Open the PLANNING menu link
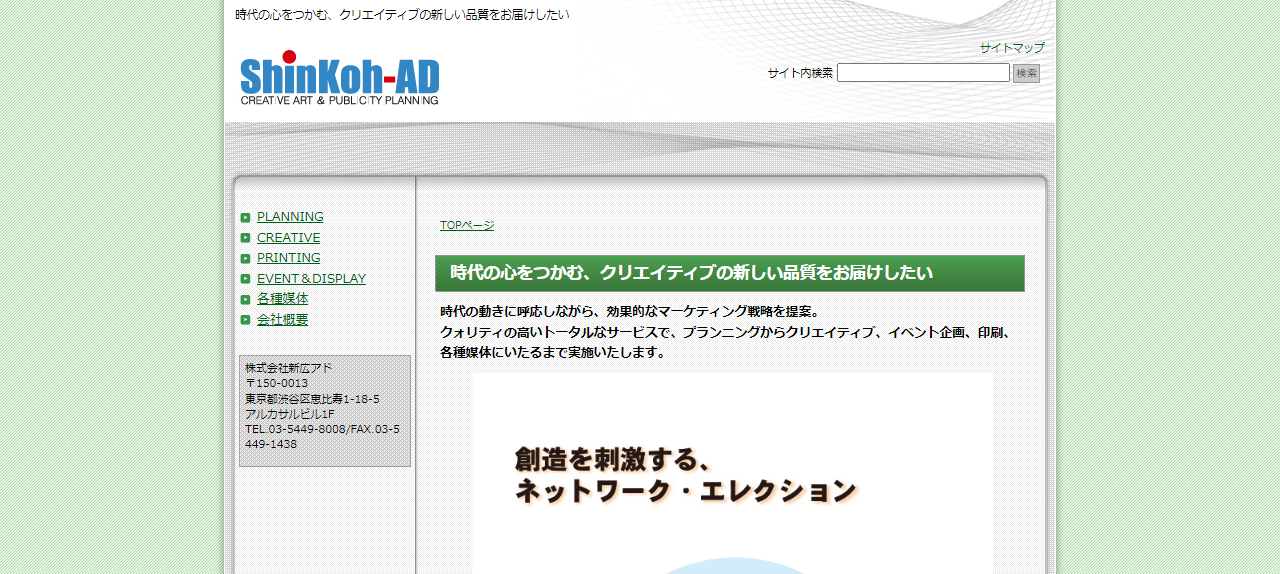The height and width of the screenshot is (574, 1280). (290, 217)
